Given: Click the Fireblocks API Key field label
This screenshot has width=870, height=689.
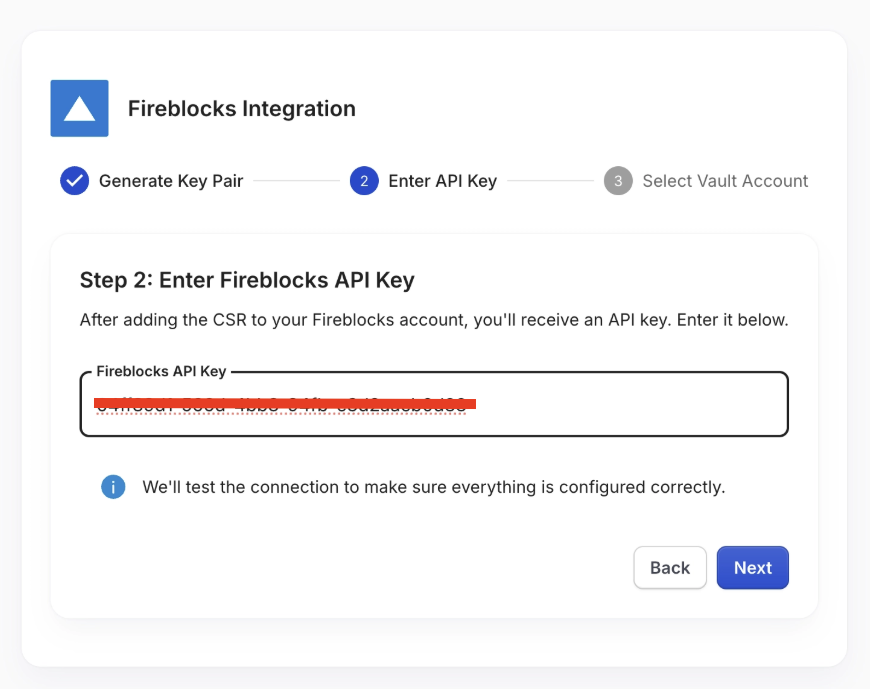Looking at the screenshot, I should (161, 371).
